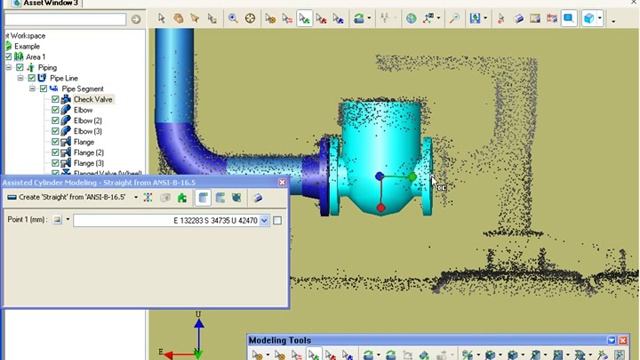Open dropdown arrow beside green rotate icon
Image resolution: width=640 pixels, height=360 pixels.
point(369,18)
